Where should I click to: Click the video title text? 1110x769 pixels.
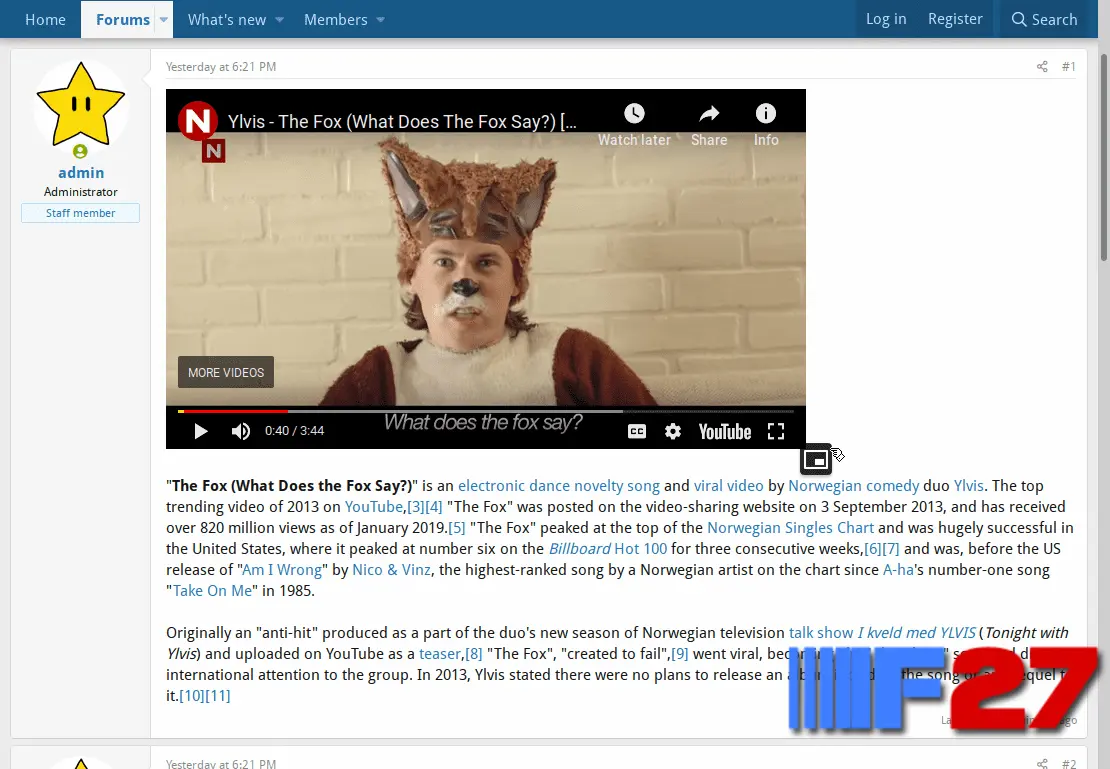click(402, 122)
